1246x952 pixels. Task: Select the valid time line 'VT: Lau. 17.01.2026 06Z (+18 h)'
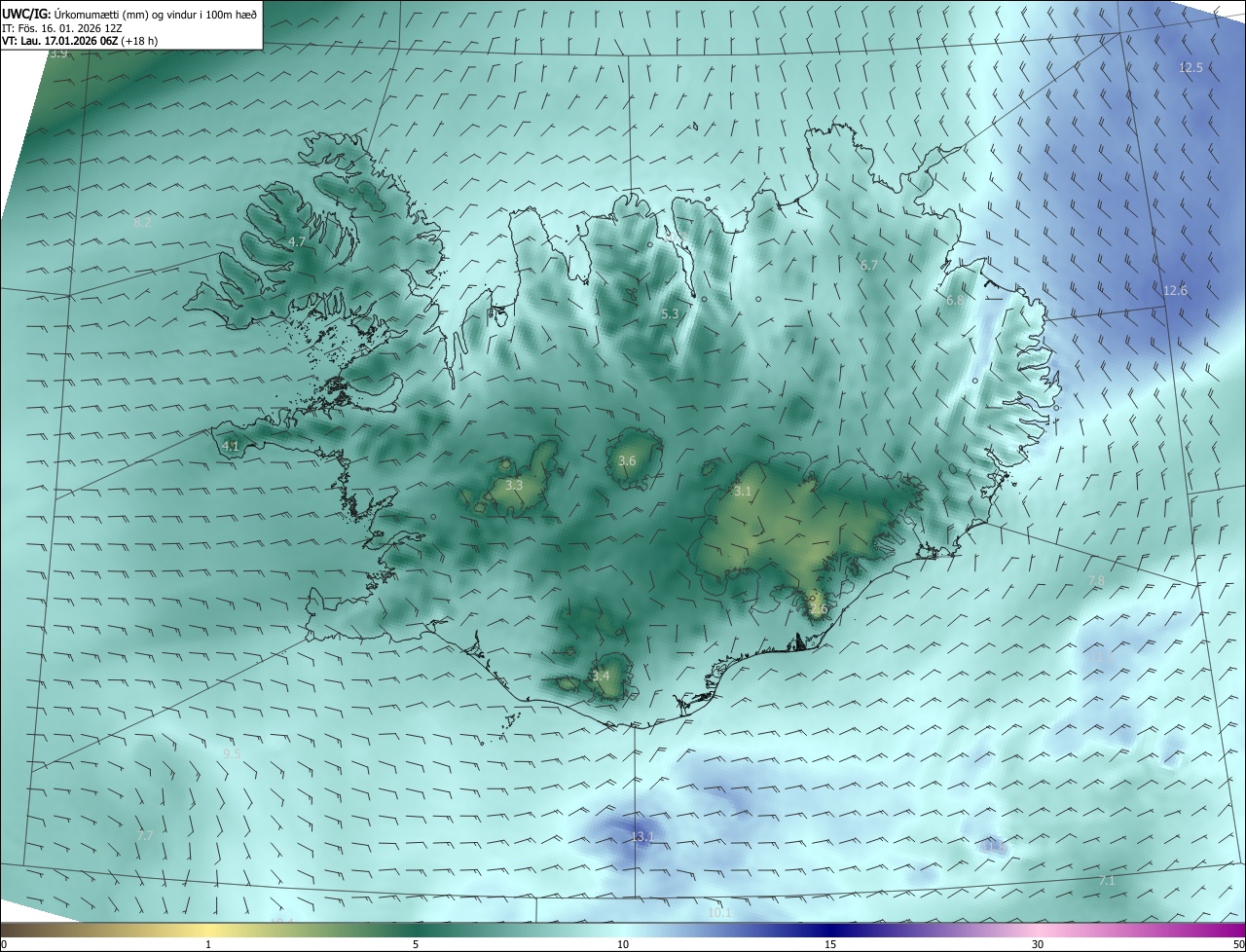click(80, 41)
